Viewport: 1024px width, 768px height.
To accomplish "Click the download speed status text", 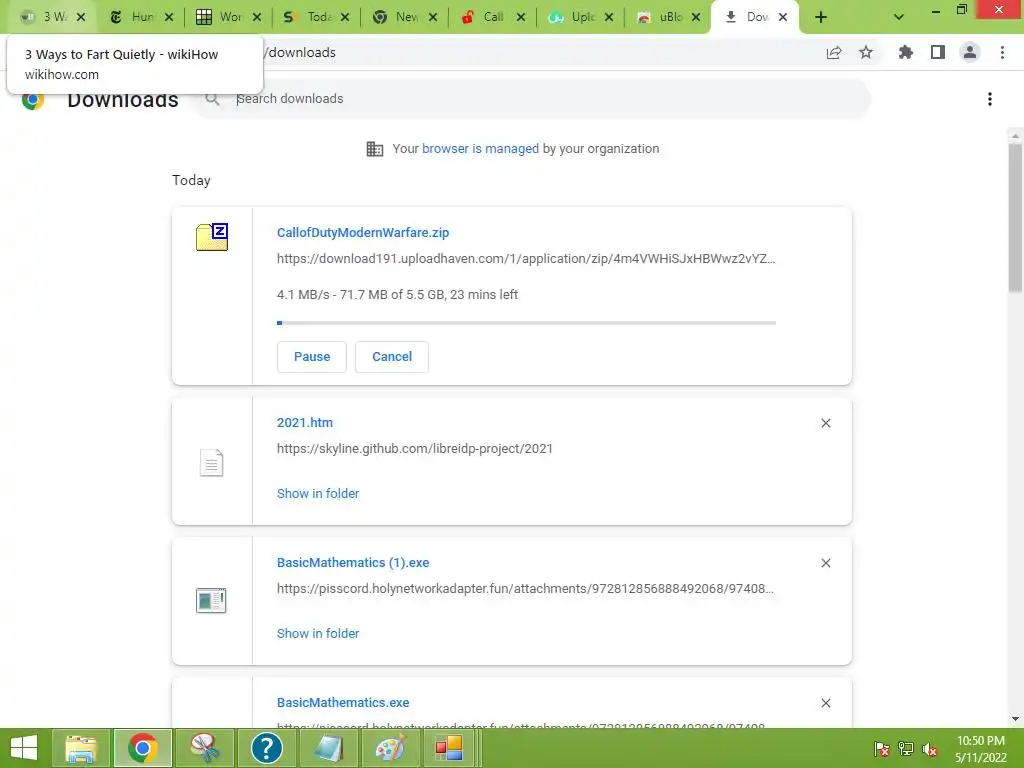I will tap(397, 295).
